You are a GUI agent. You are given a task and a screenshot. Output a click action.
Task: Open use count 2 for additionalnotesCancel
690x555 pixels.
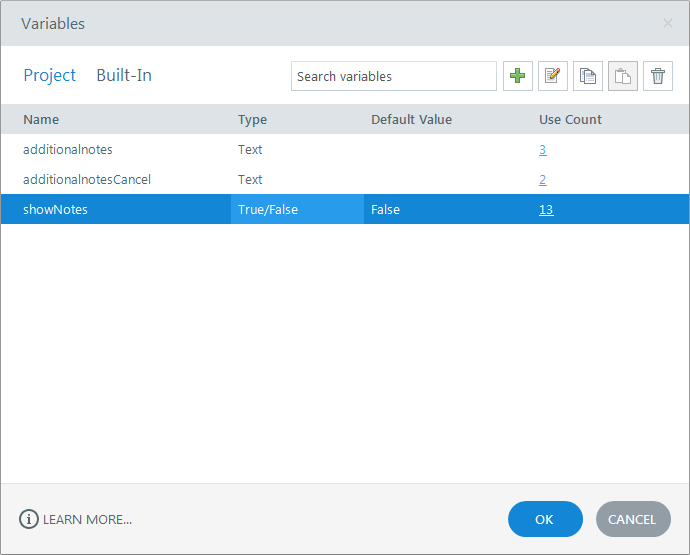542,179
